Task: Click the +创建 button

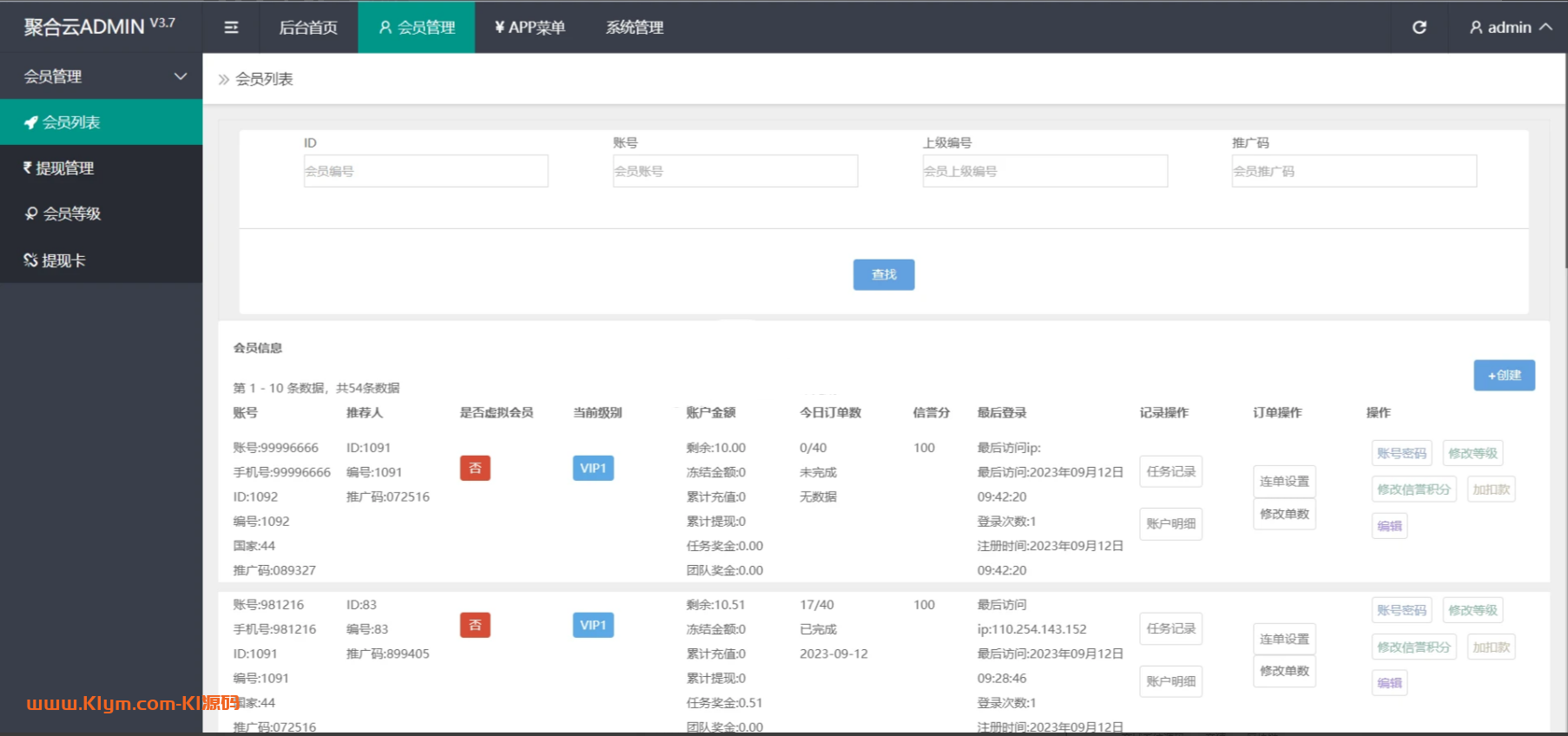Action: (1504, 375)
